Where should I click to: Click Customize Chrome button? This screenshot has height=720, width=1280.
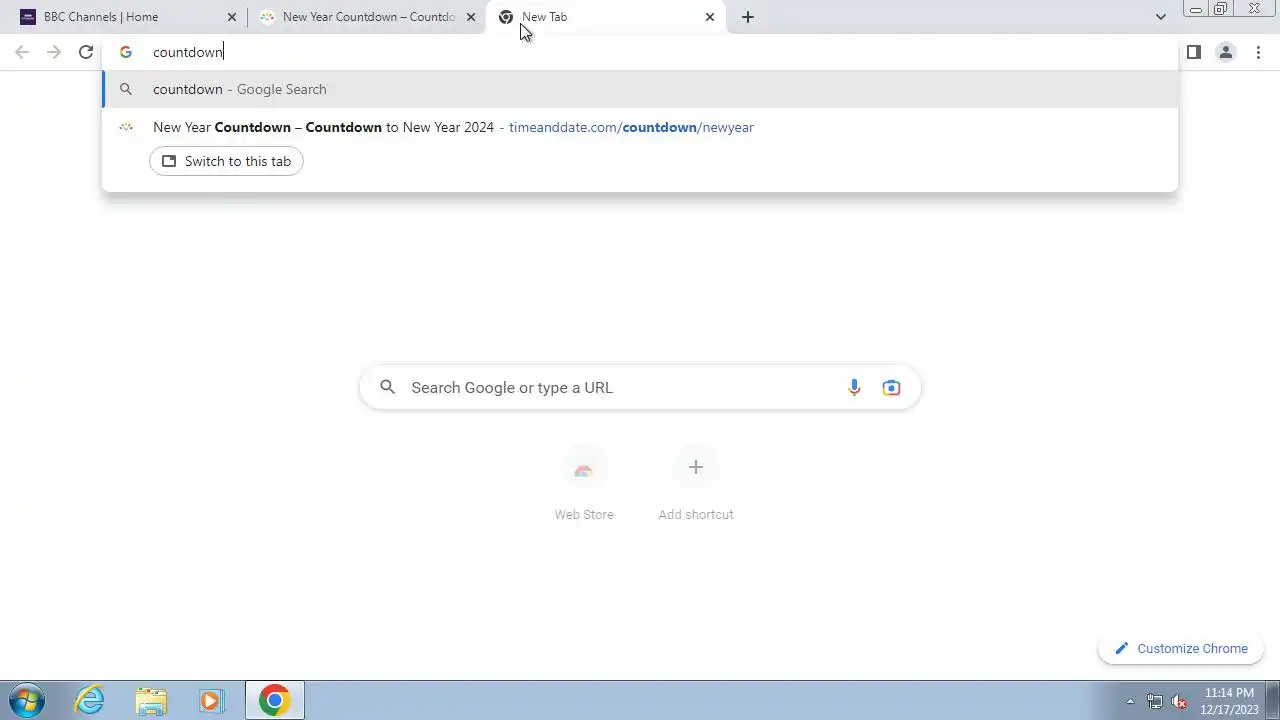pos(1181,648)
